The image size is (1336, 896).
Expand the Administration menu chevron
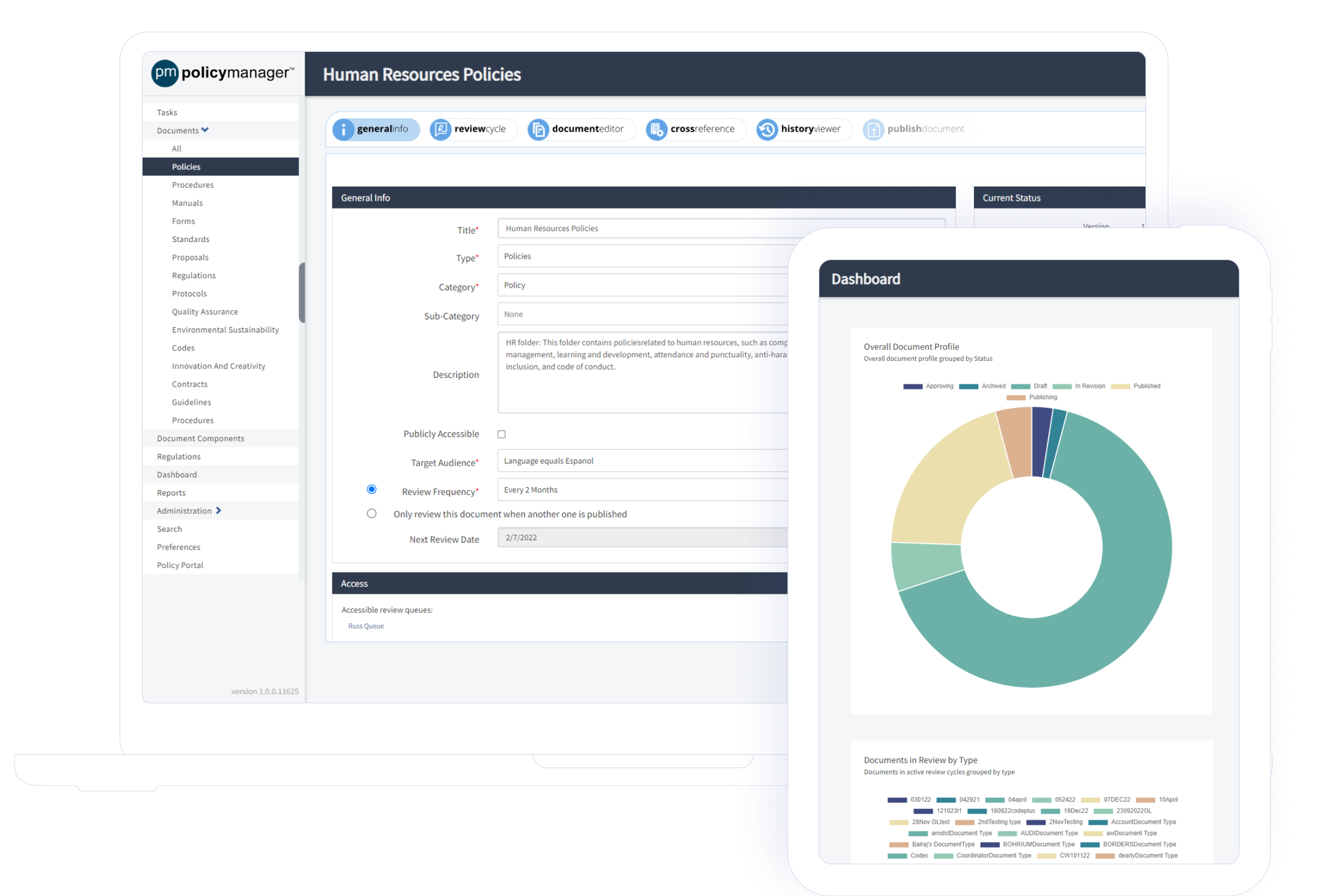click(218, 511)
